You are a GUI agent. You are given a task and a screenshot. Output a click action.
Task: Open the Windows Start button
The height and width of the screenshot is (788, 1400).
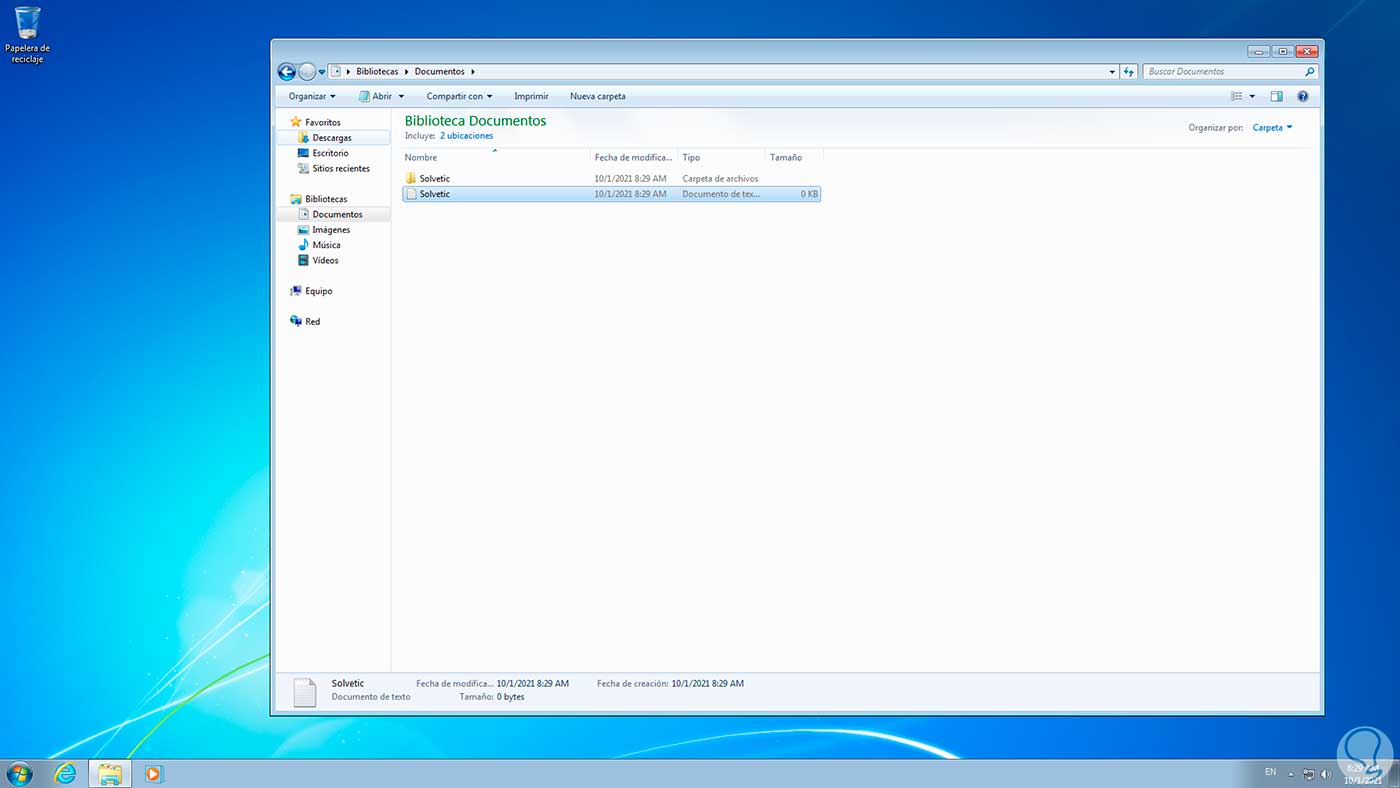[19, 773]
